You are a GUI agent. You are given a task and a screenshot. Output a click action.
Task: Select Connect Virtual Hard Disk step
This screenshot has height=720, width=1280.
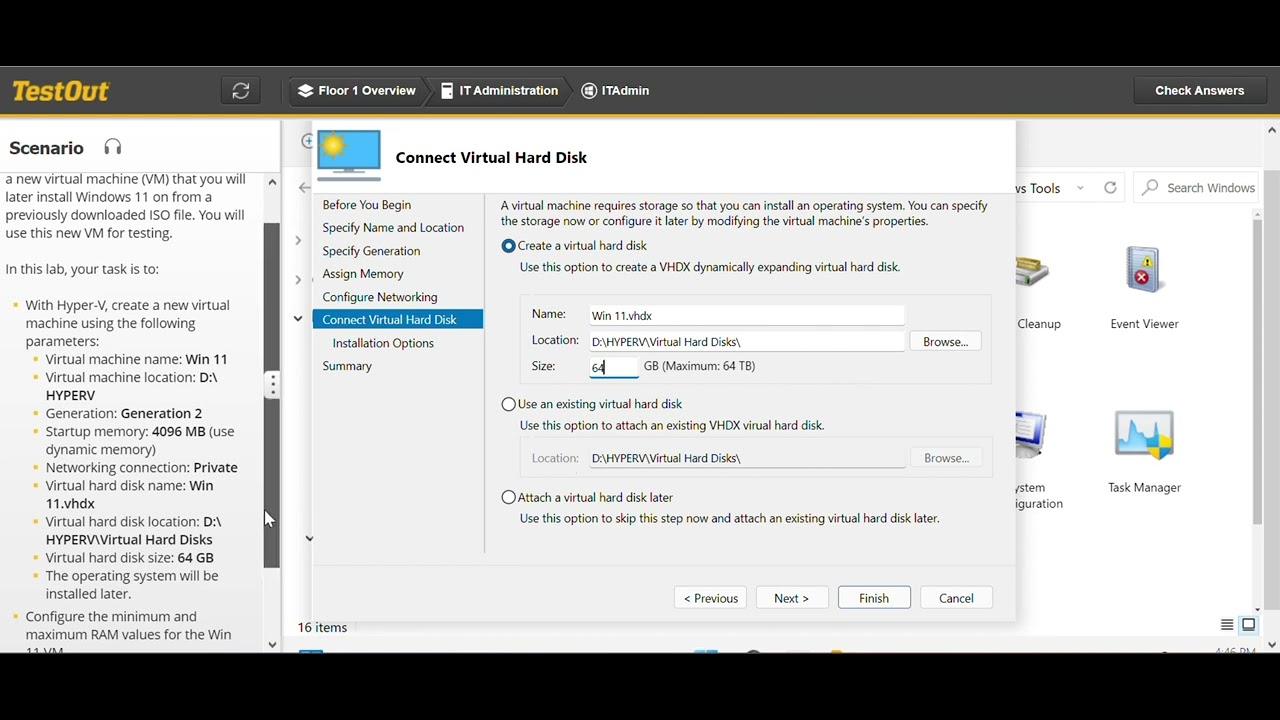(398, 320)
